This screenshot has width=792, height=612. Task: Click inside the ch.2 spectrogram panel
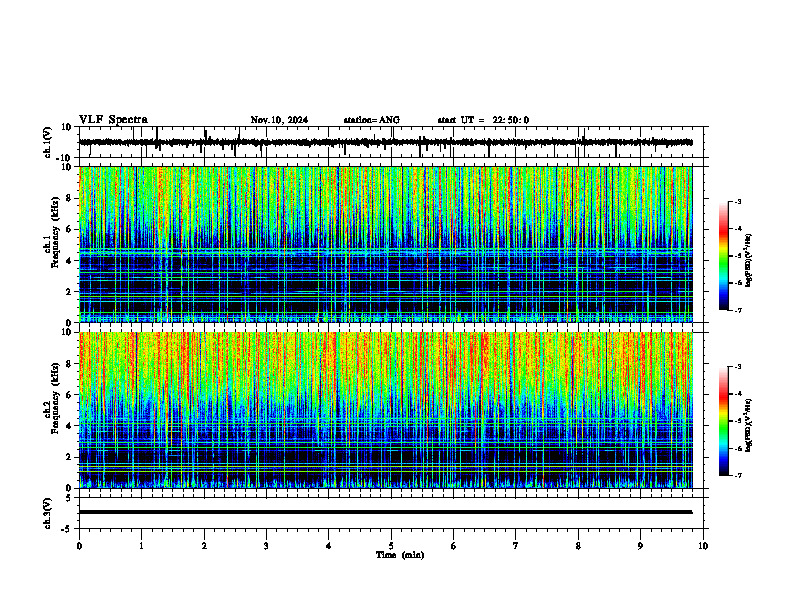click(385, 410)
